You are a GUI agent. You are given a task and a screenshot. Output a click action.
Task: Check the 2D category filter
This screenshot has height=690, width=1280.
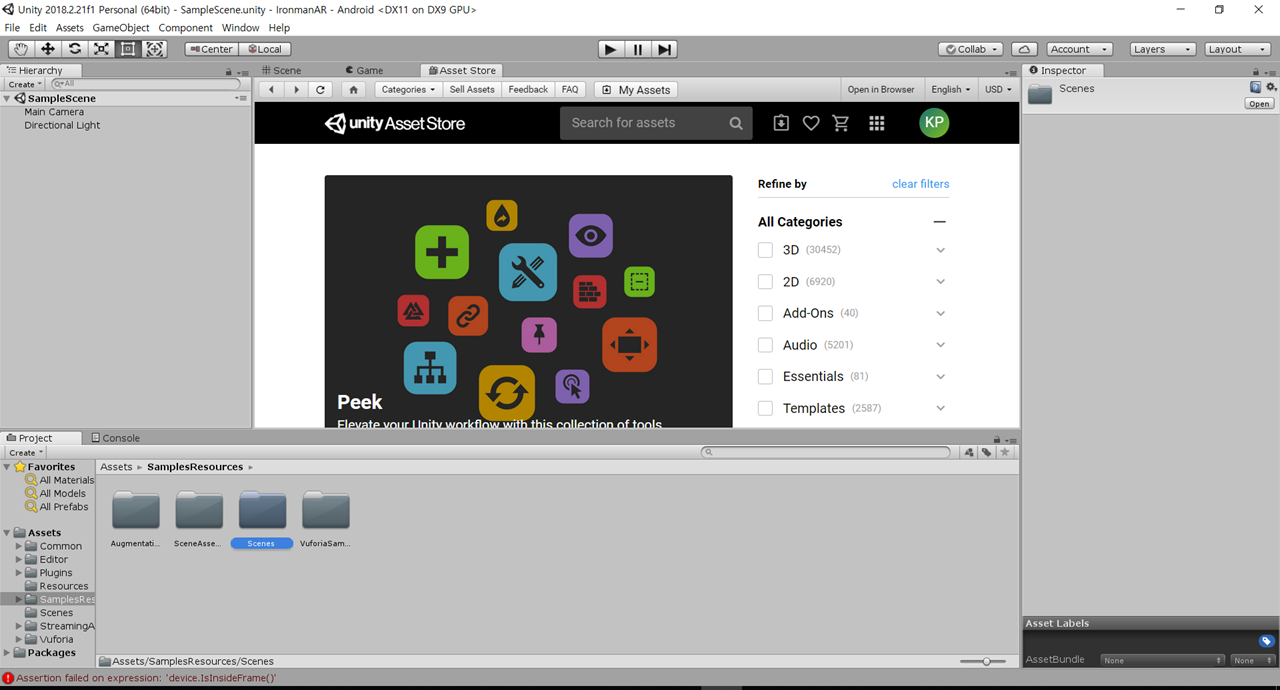coord(765,282)
